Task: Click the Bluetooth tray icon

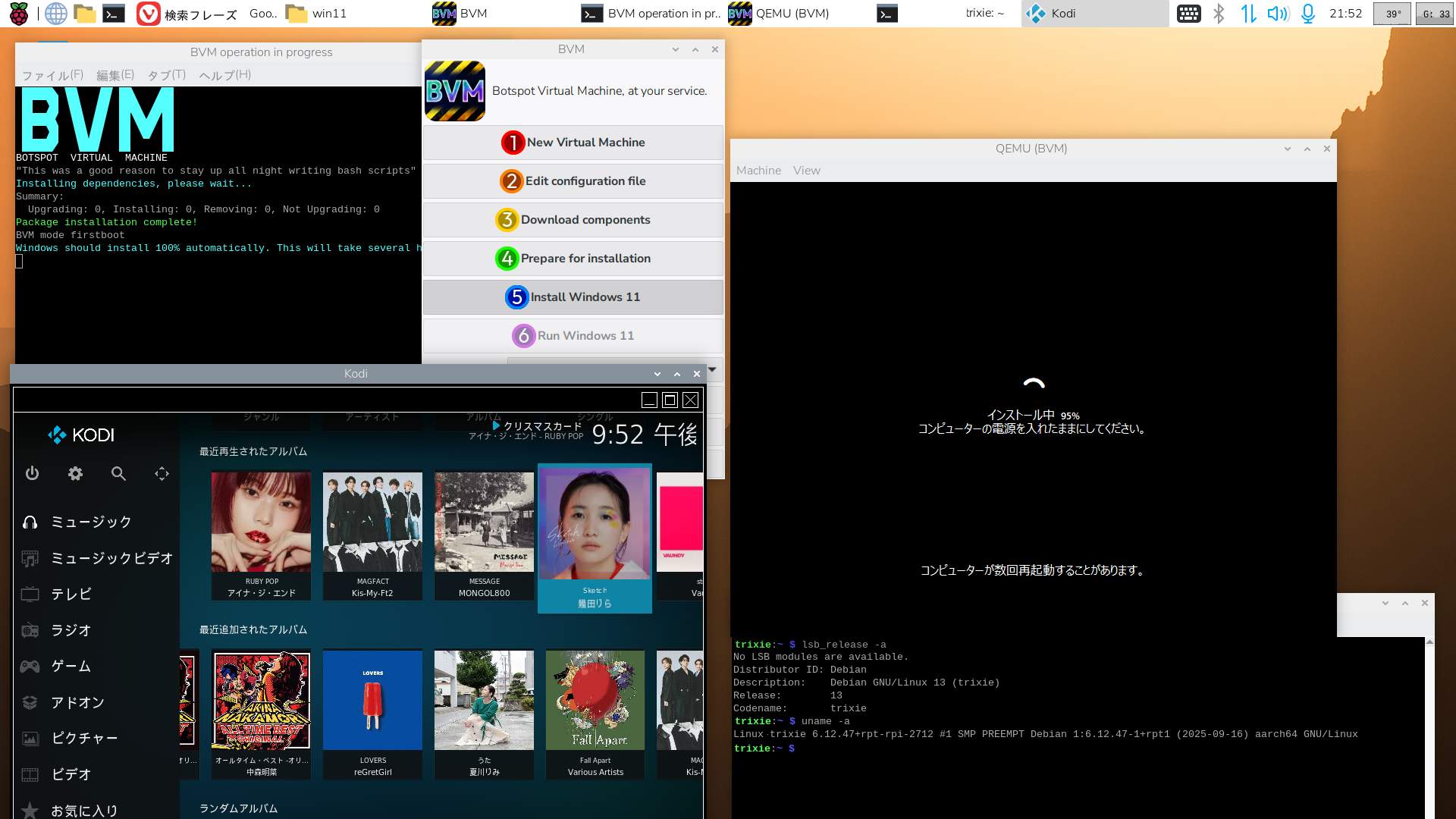Action: click(1219, 14)
